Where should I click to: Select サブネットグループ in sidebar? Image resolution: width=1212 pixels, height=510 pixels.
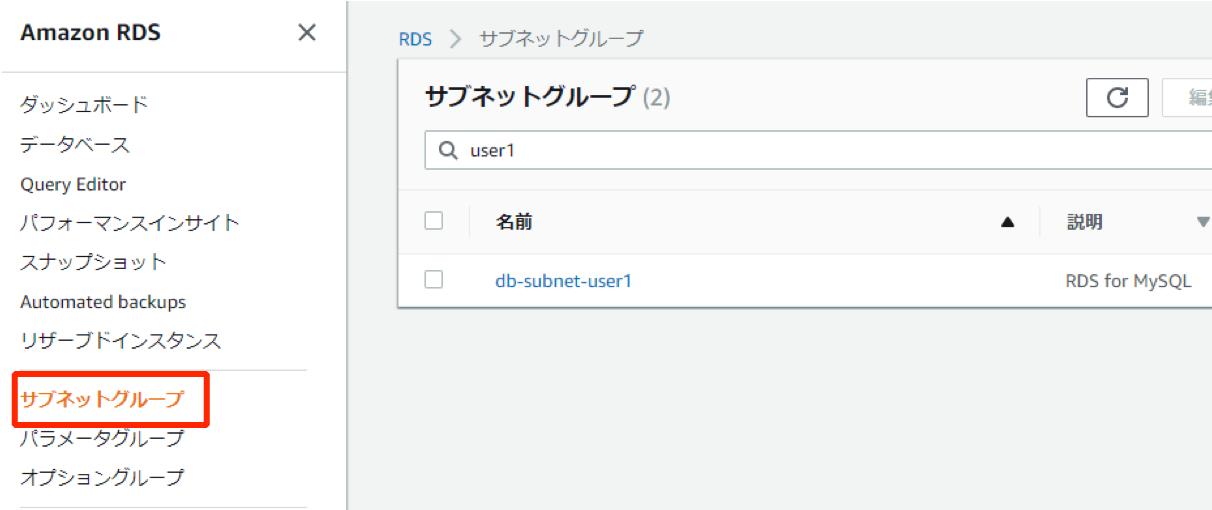(102, 399)
